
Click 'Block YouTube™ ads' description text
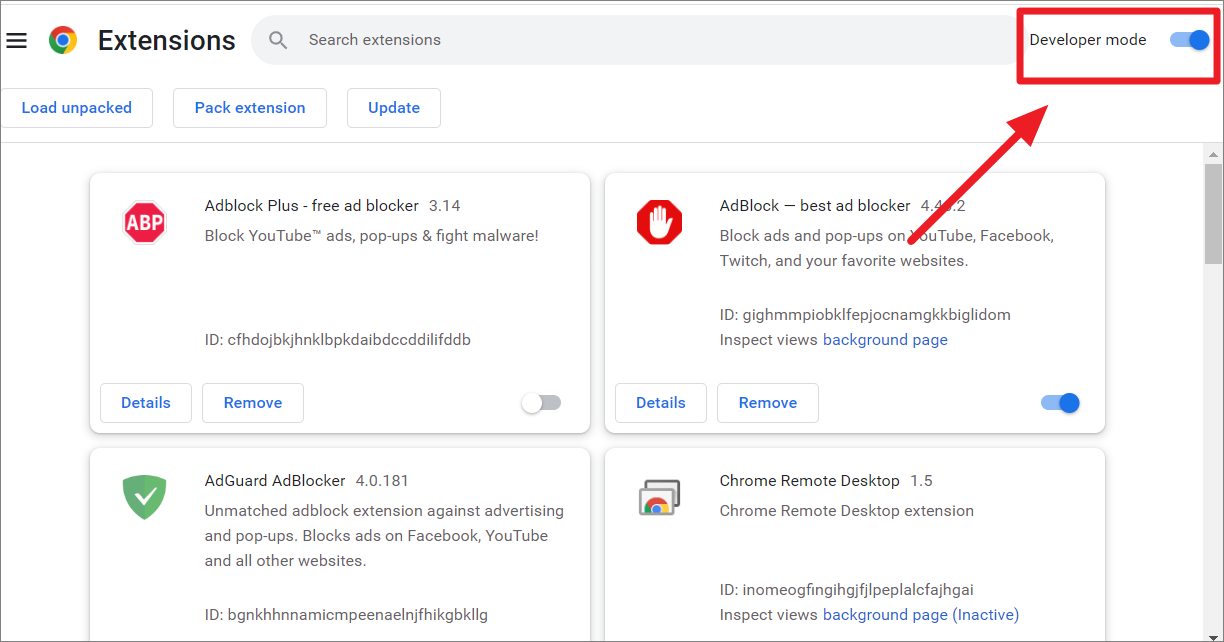click(372, 236)
